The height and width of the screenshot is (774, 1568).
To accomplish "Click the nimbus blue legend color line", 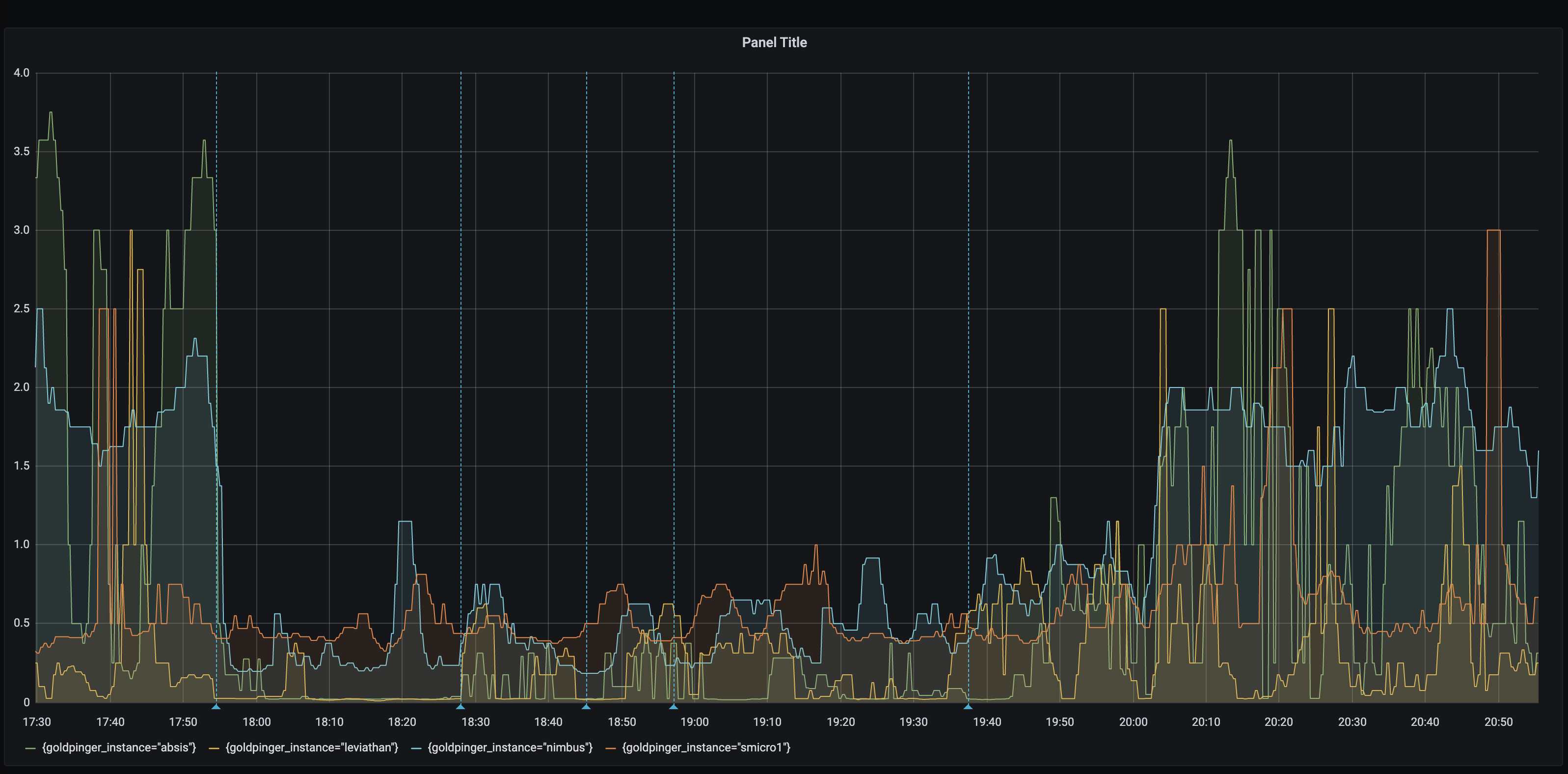I will pos(416,748).
